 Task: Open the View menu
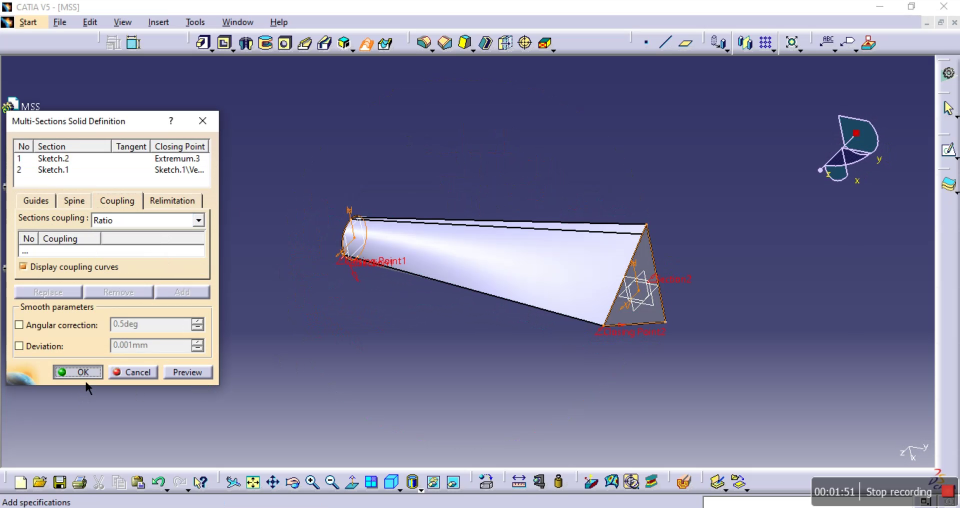[122, 22]
